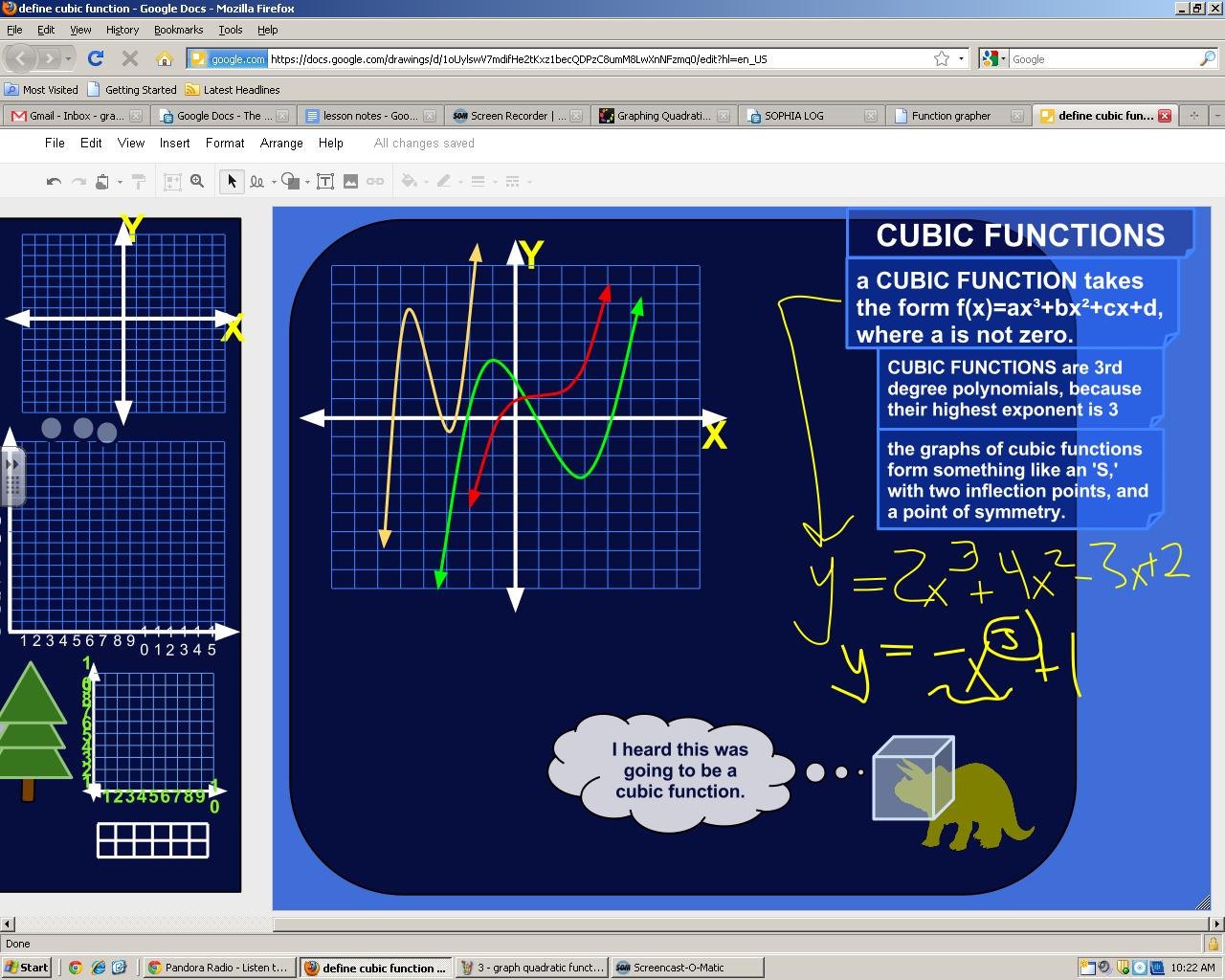Open the Google search engine chooser arrow
The height and width of the screenshot is (980, 1225).
[x=1004, y=58]
